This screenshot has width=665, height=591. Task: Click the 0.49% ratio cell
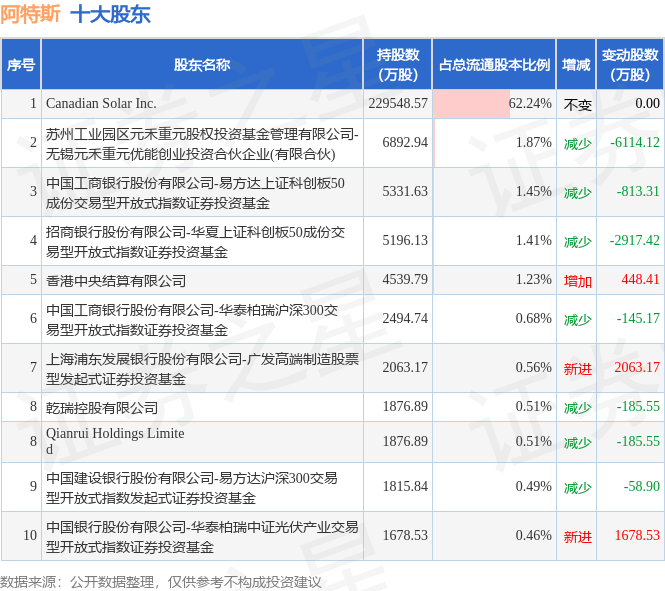[x=494, y=486]
